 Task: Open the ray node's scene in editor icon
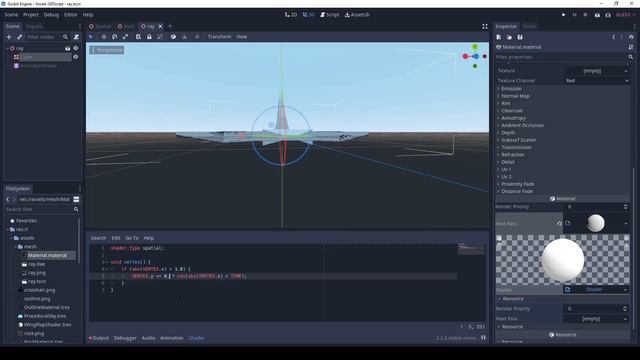coord(67,48)
